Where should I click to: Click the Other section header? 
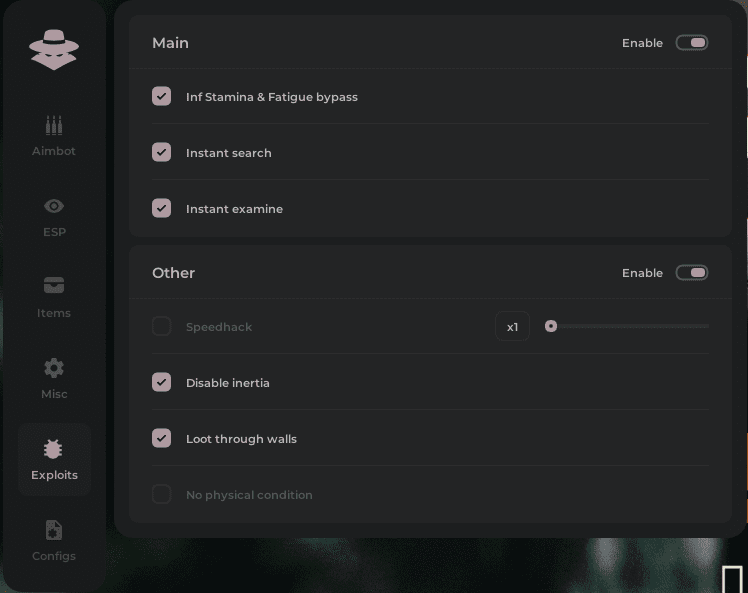173,273
